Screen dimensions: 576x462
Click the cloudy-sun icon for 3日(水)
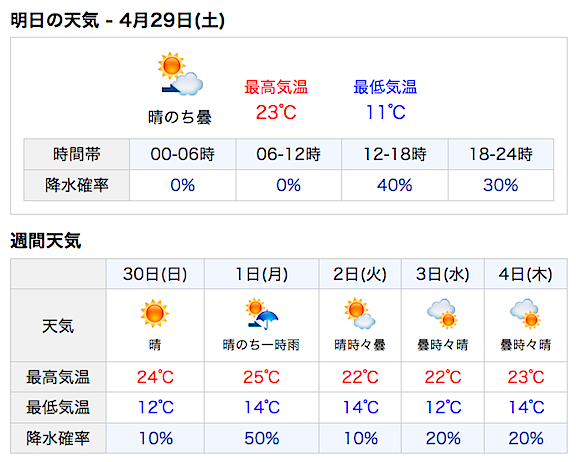point(442,313)
